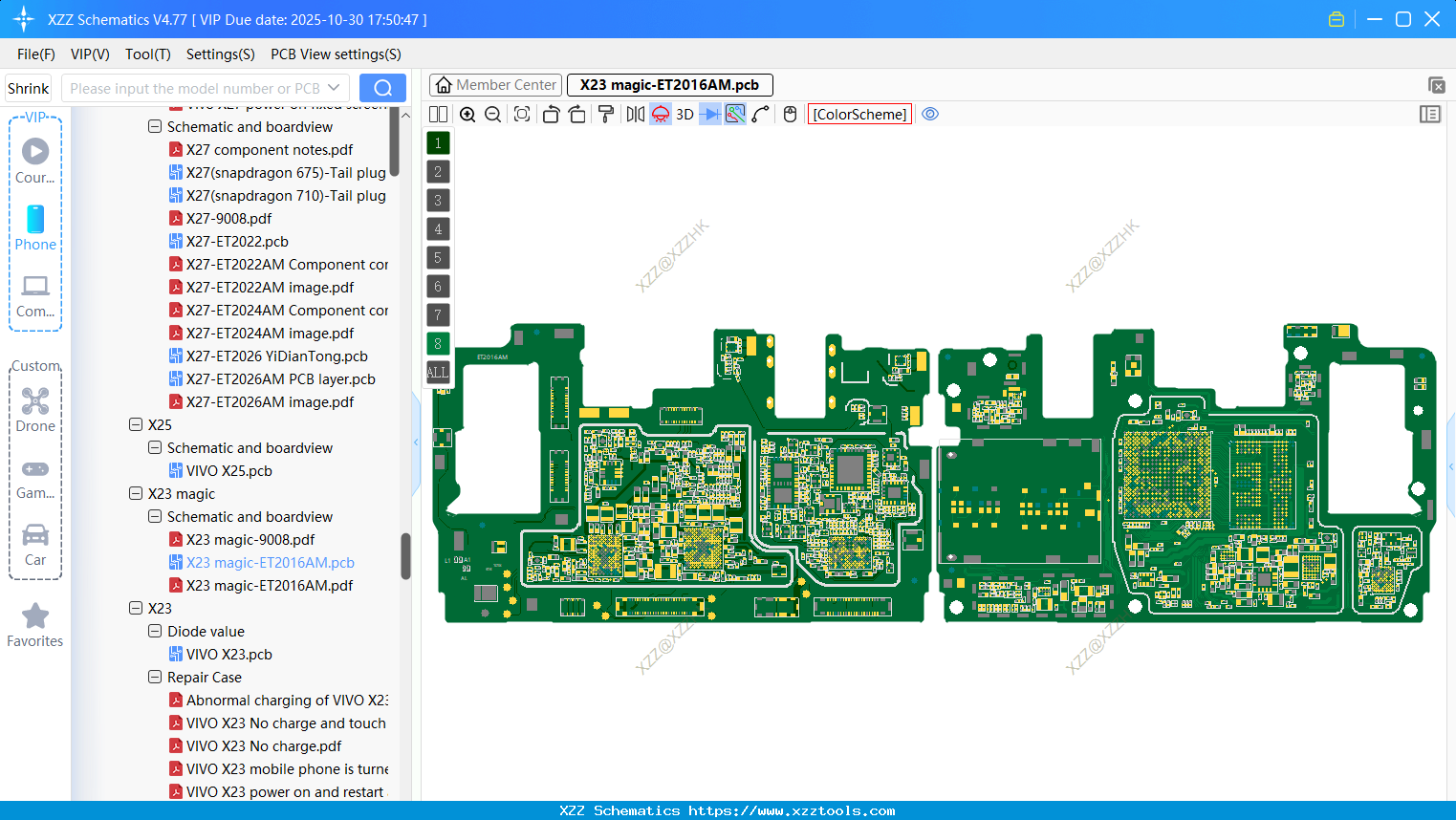
Task: Click the paint roller icon
Action: tap(606, 115)
